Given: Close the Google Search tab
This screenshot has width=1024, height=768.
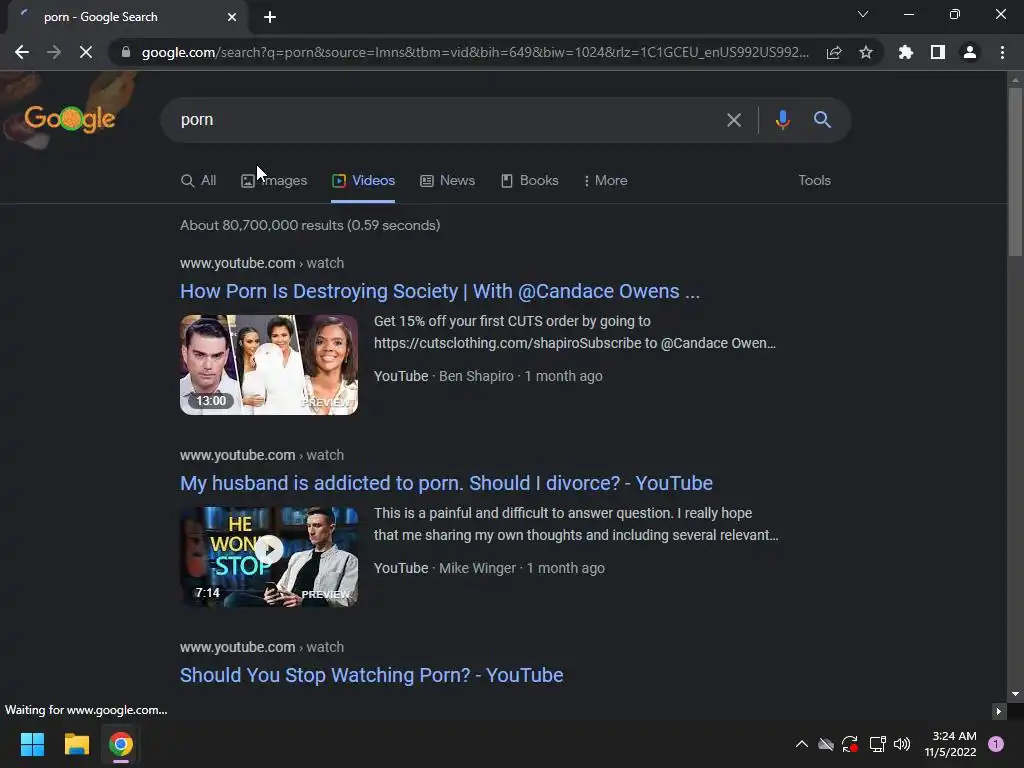Looking at the screenshot, I should 232,17.
